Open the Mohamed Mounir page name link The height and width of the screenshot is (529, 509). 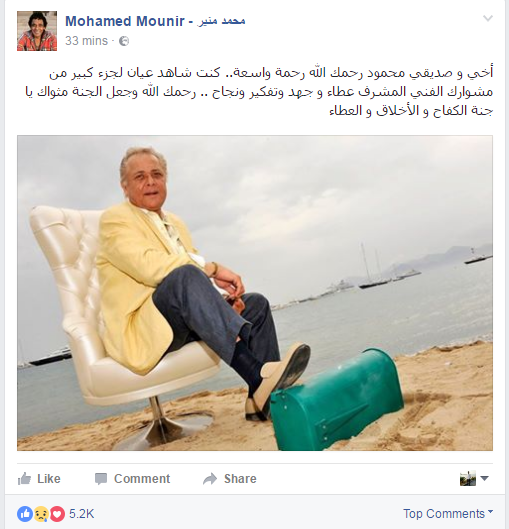point(155,21)
